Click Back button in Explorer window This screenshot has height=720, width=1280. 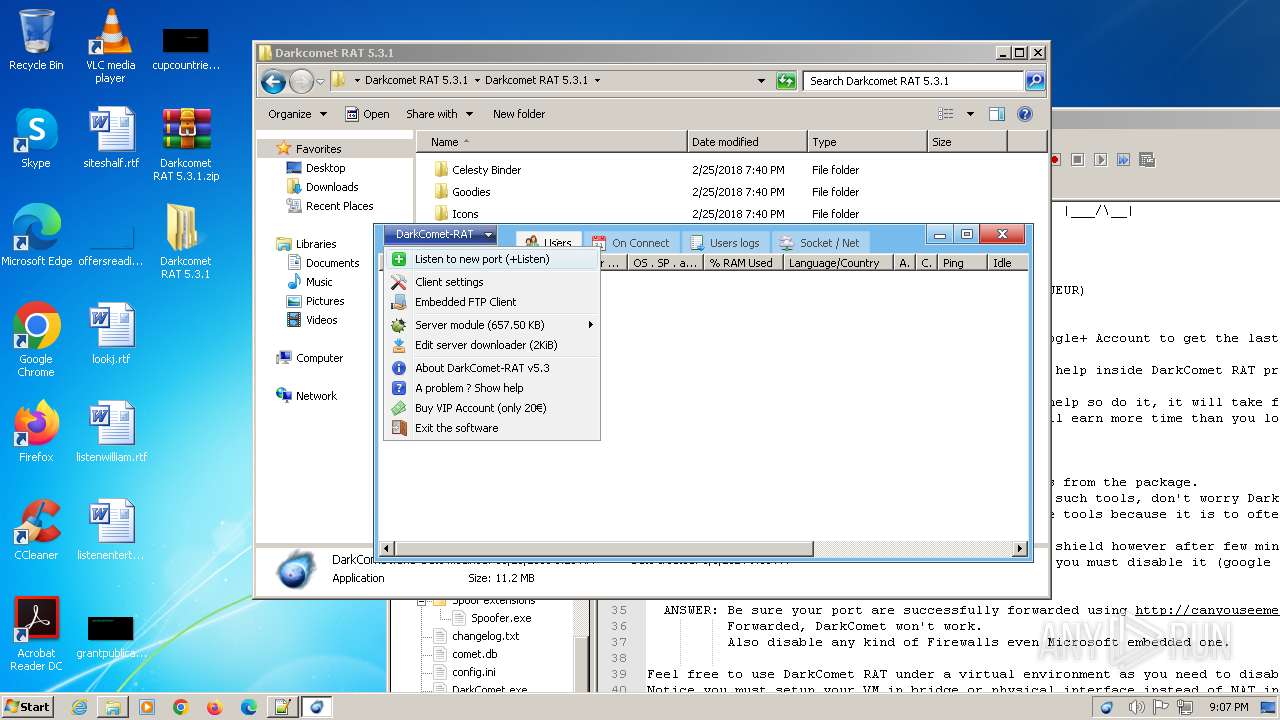pyautogui.click(x=273, y=81)
